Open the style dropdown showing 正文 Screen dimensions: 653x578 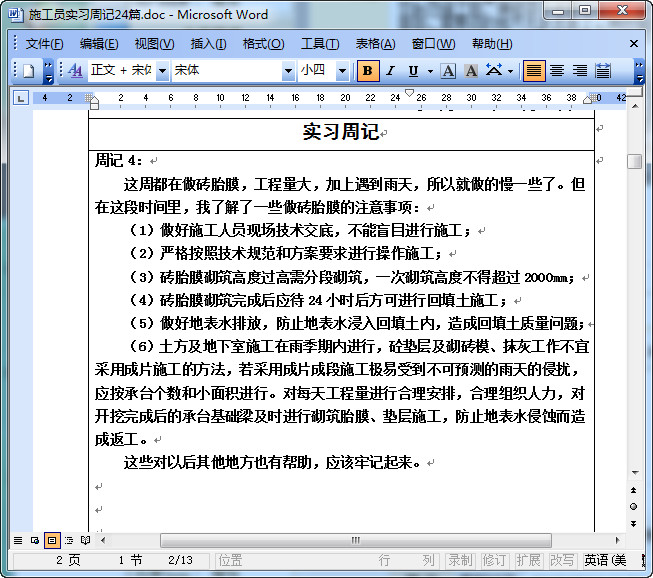(x=162, y=71)
